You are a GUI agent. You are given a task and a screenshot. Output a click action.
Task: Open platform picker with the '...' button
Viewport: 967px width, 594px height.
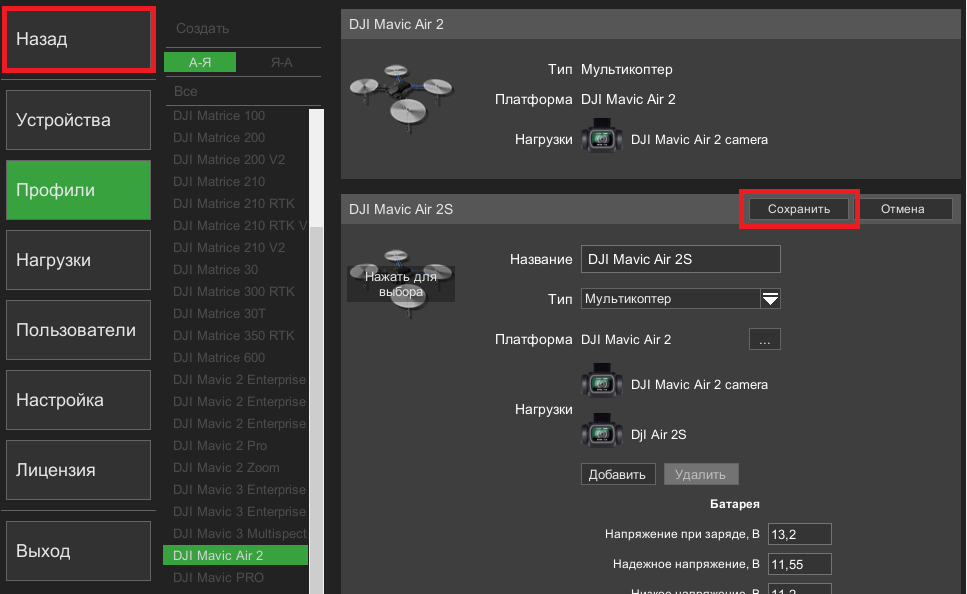click(765, 339)
